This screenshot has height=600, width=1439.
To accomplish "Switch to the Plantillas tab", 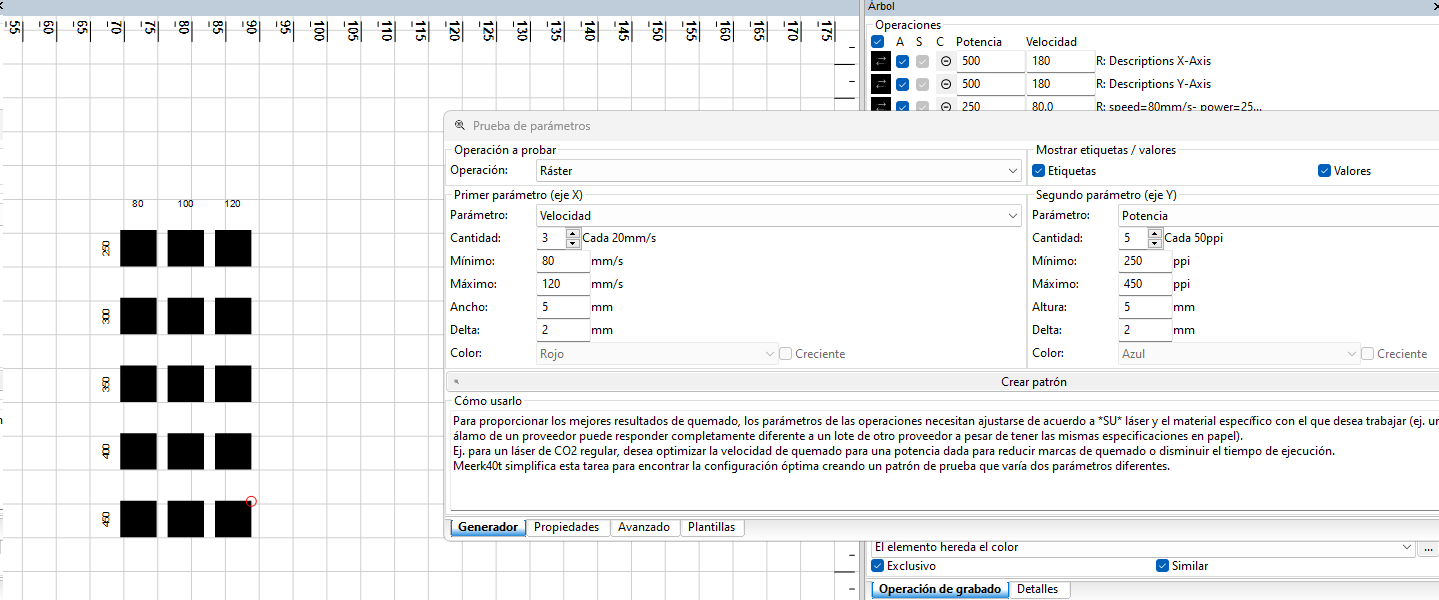I will [712, 527].
